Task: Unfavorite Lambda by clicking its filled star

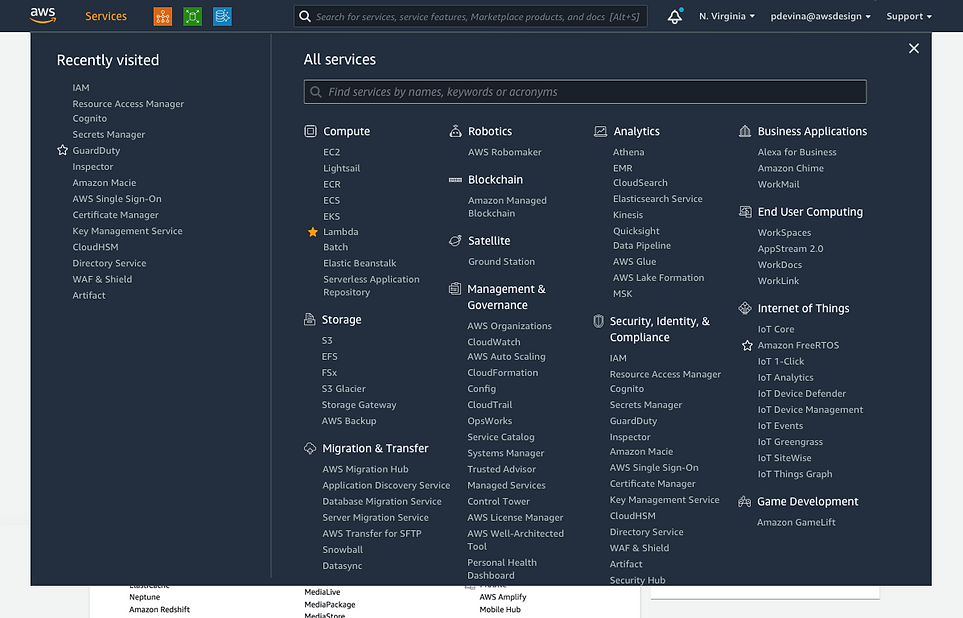Action: tap(313, 232)
